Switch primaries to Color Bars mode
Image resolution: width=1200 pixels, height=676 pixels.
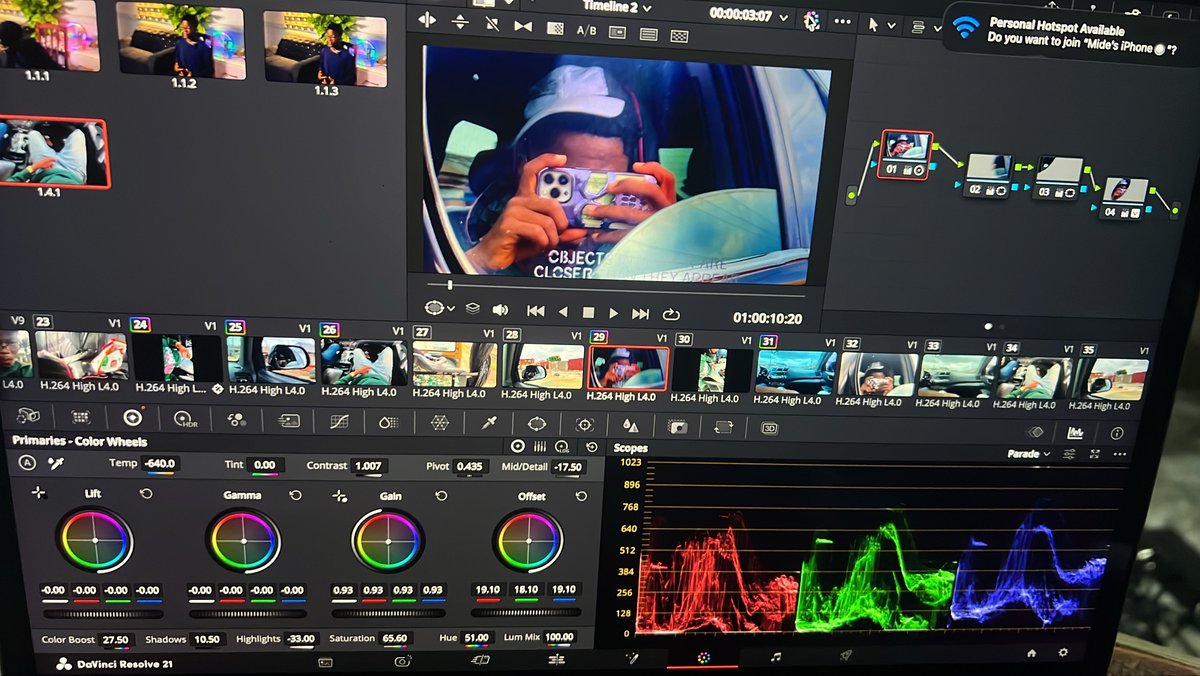[540, 446]
